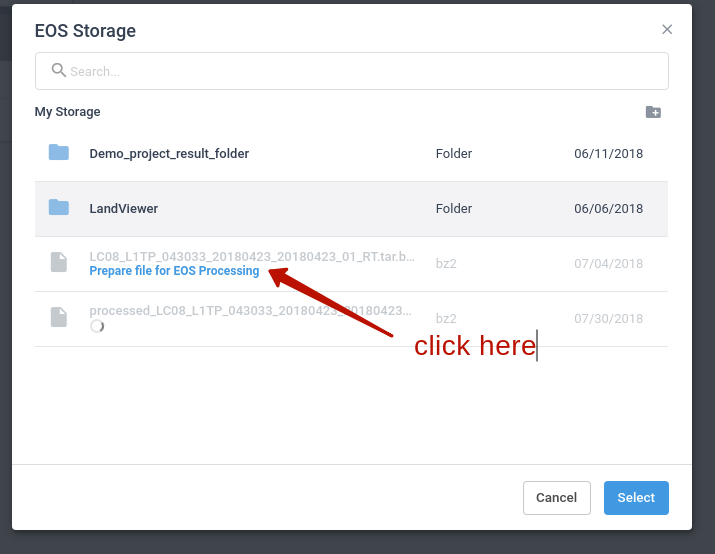
Task: Click the LC08 tar.bz2 file icon
Action: point(59,263)
